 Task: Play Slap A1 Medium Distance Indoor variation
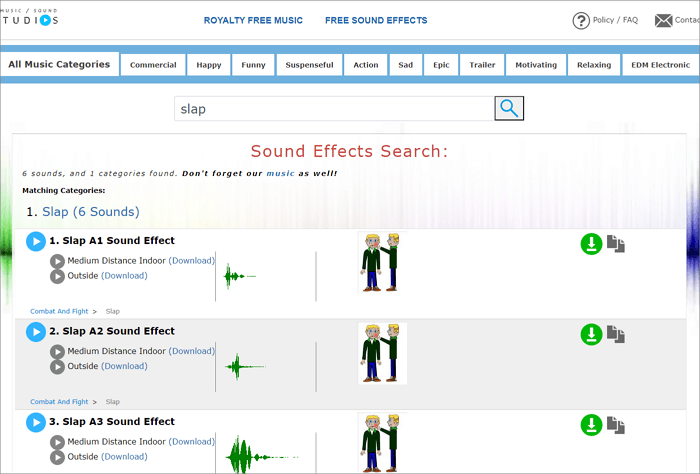[57, 261]
